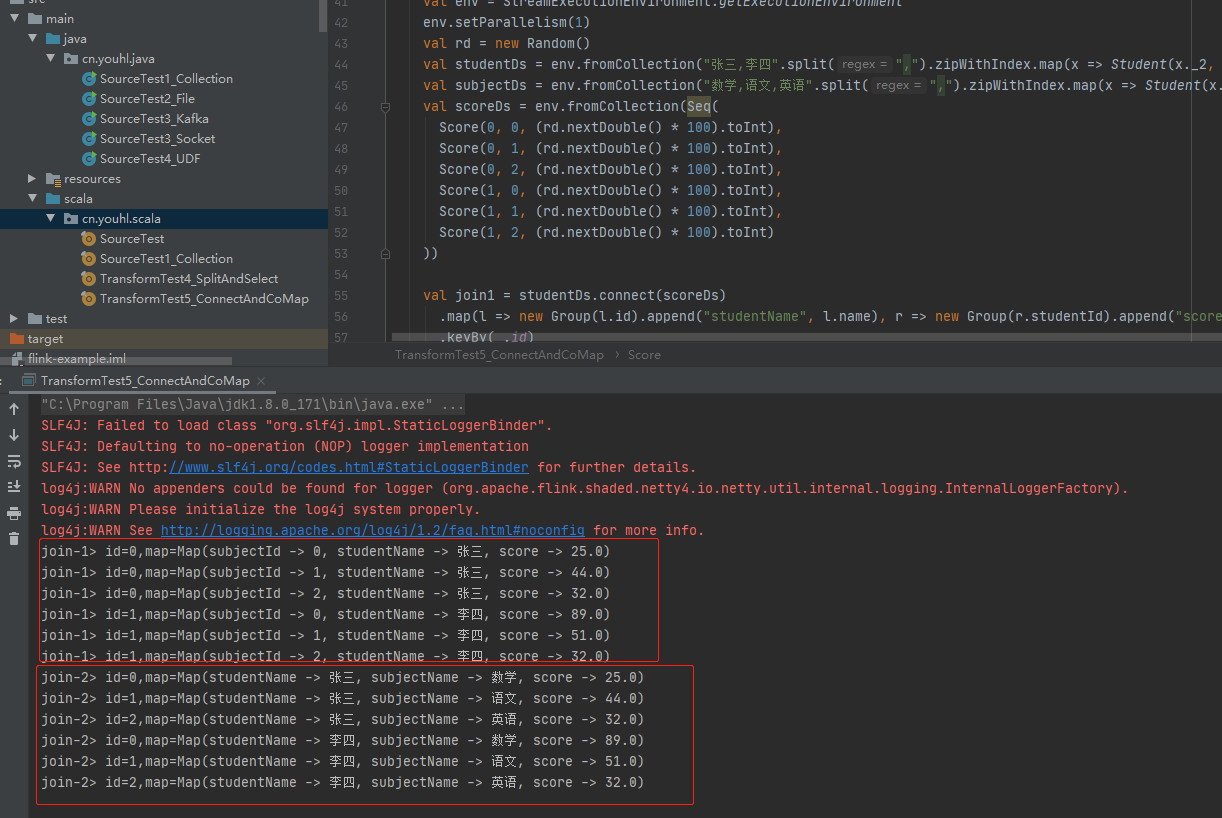Screen dimensions: 1222x818
Task: Click line number 55 in the editor gutter
Action: (x=341, y=295)
